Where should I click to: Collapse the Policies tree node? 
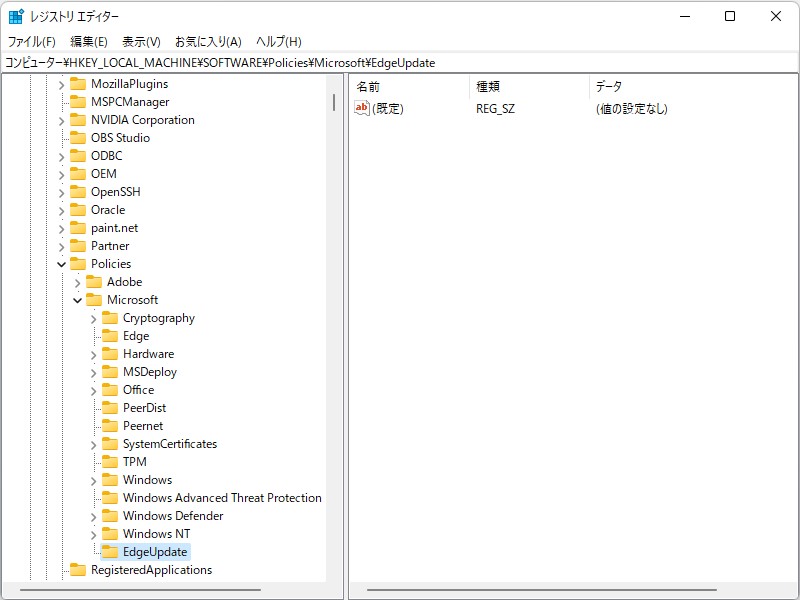click(60, 263)
